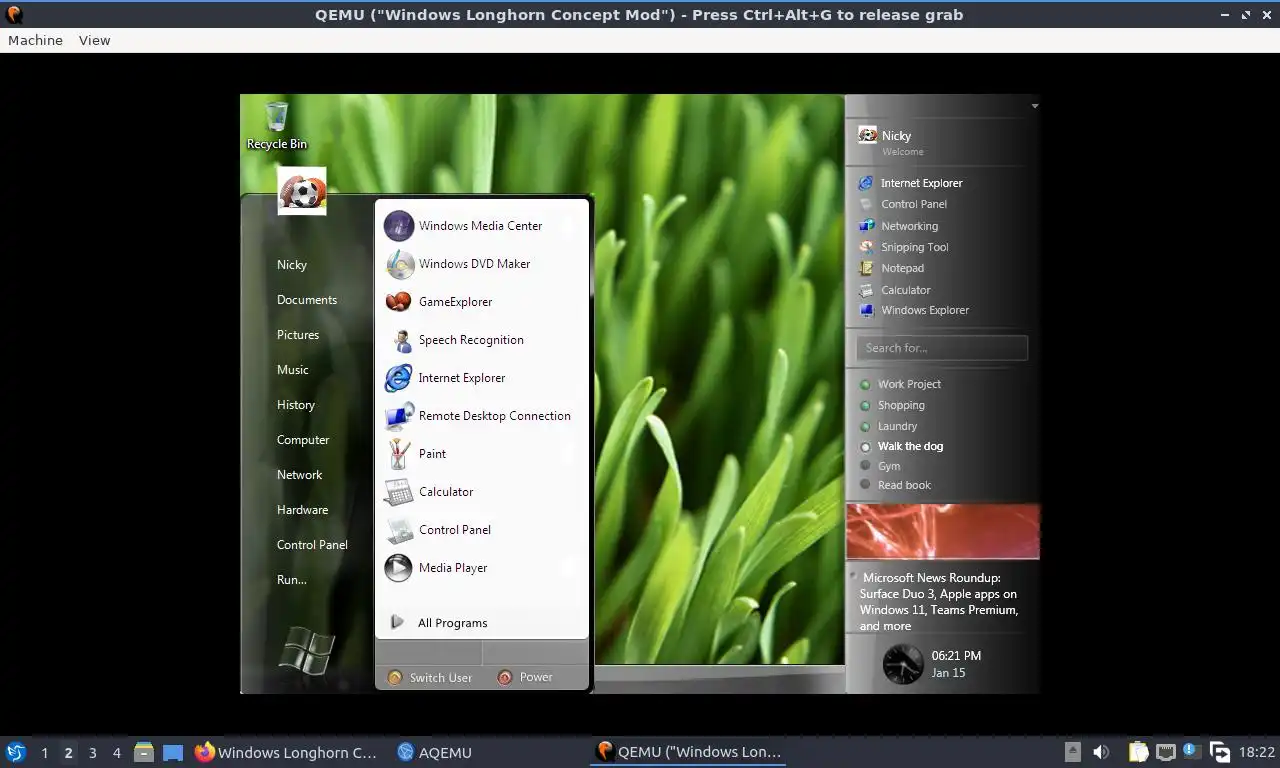Open the Networking icon in sidebar
1280x768 pixels.
(866, 226)
